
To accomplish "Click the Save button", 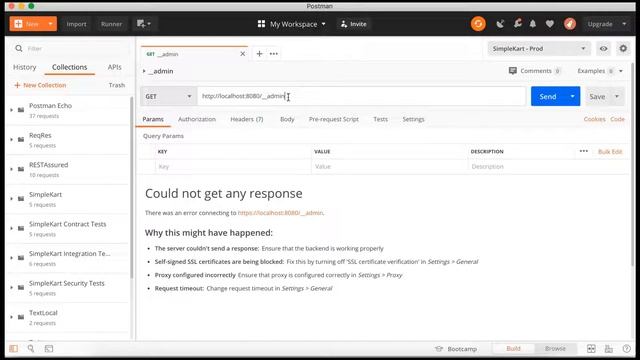I will [x=597, y=97].
